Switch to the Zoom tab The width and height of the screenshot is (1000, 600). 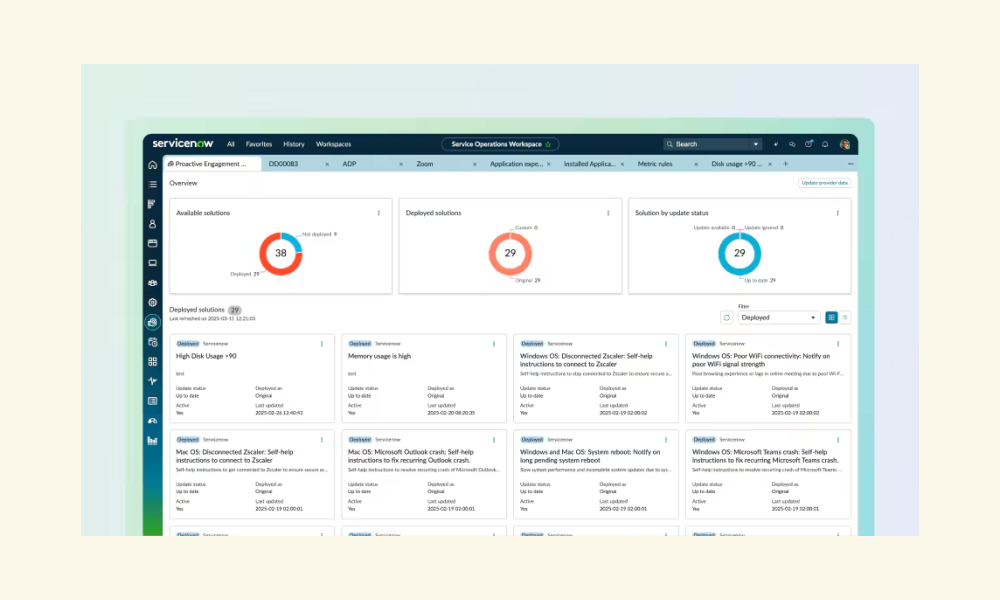pyautogui.click(x=425, y=164)
